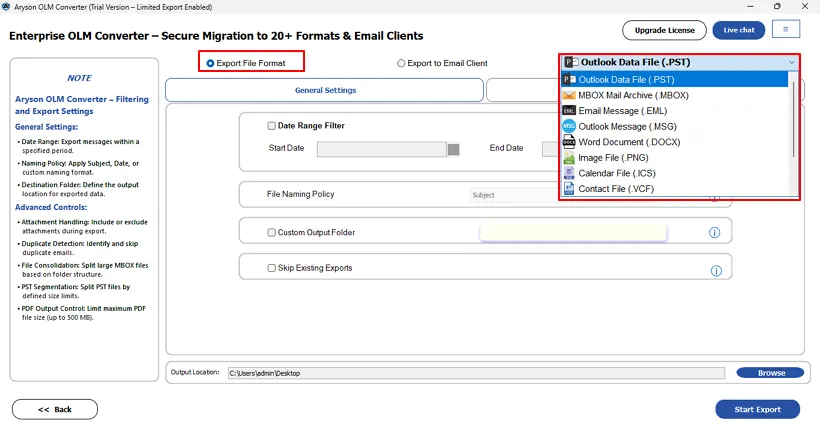Choose the Image File PNG icon
The width and height of the screenshot is (820, 432).
pos(569,157)
